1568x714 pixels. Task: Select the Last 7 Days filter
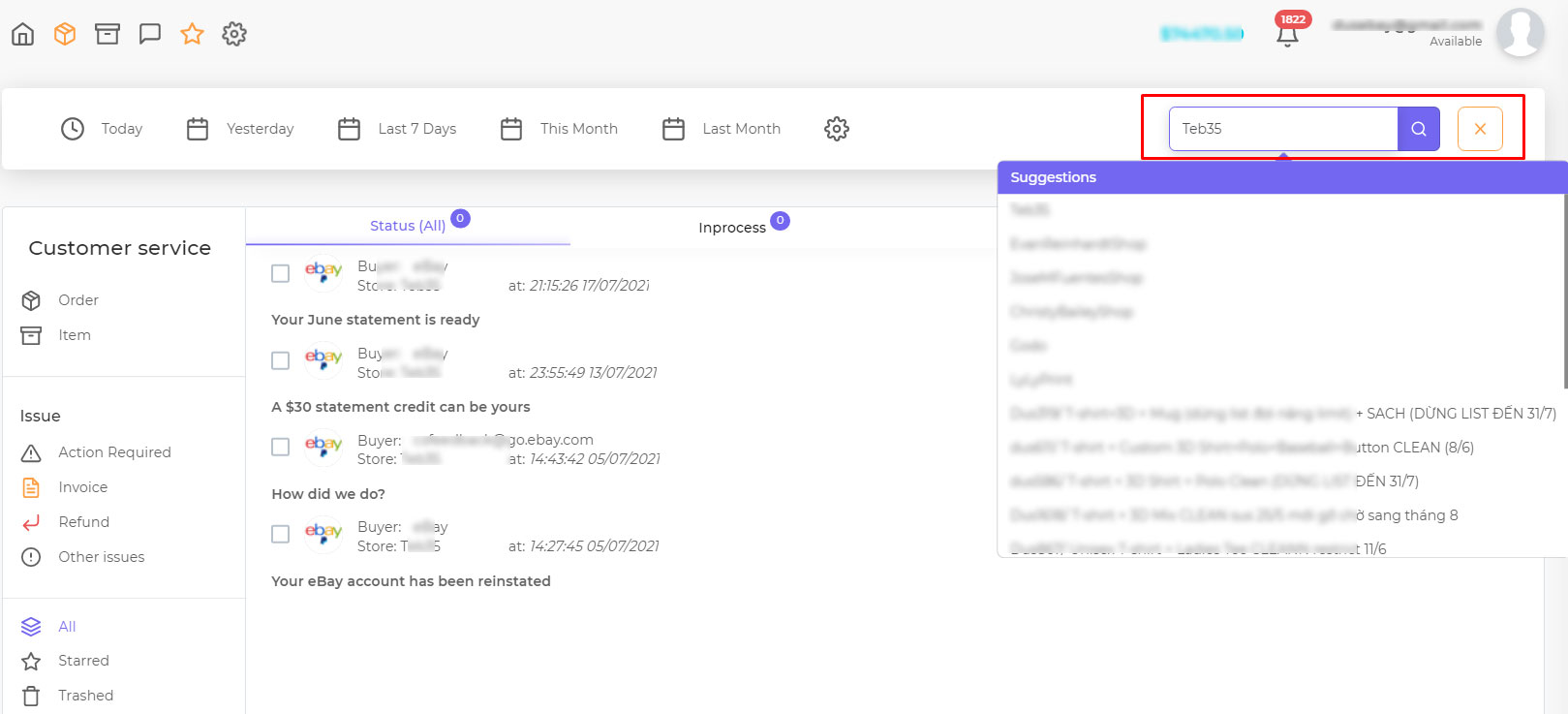pos(417,129)
